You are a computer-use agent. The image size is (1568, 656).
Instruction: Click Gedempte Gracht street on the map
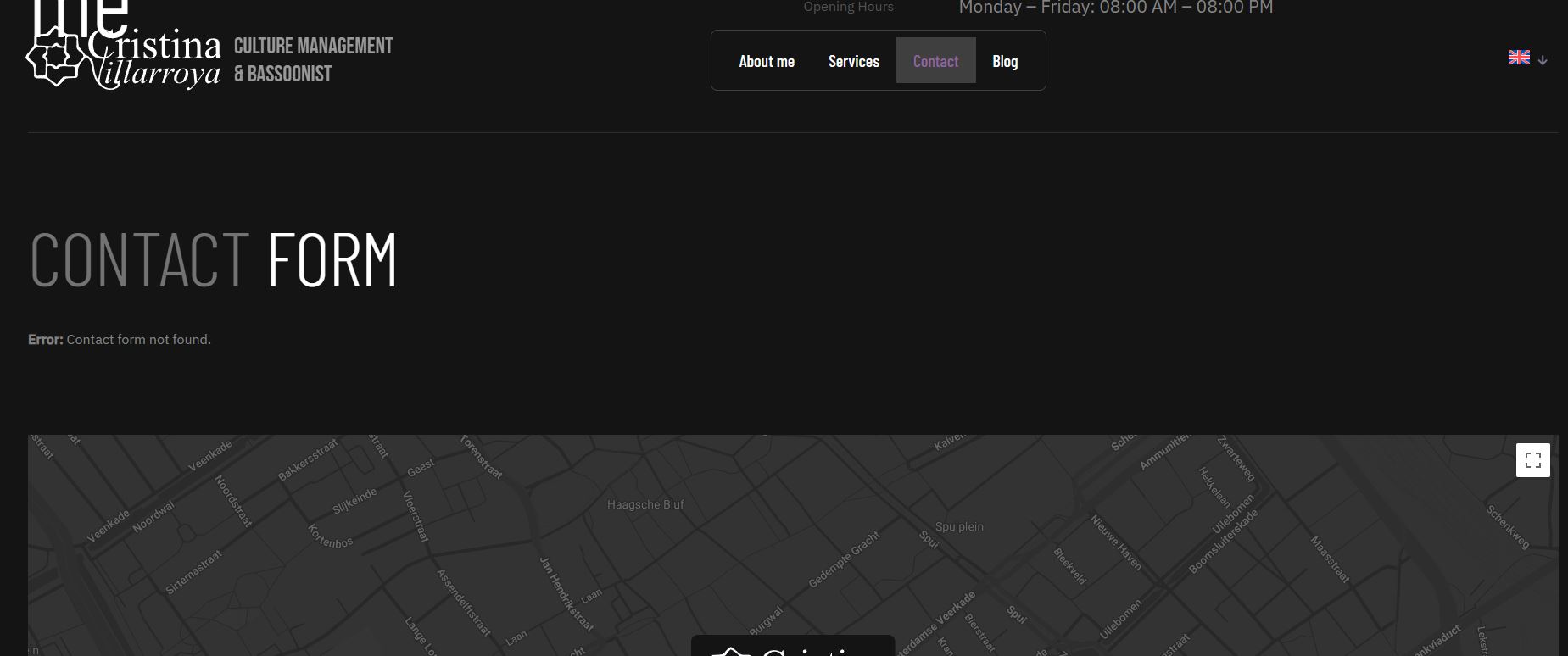point(844,559)
